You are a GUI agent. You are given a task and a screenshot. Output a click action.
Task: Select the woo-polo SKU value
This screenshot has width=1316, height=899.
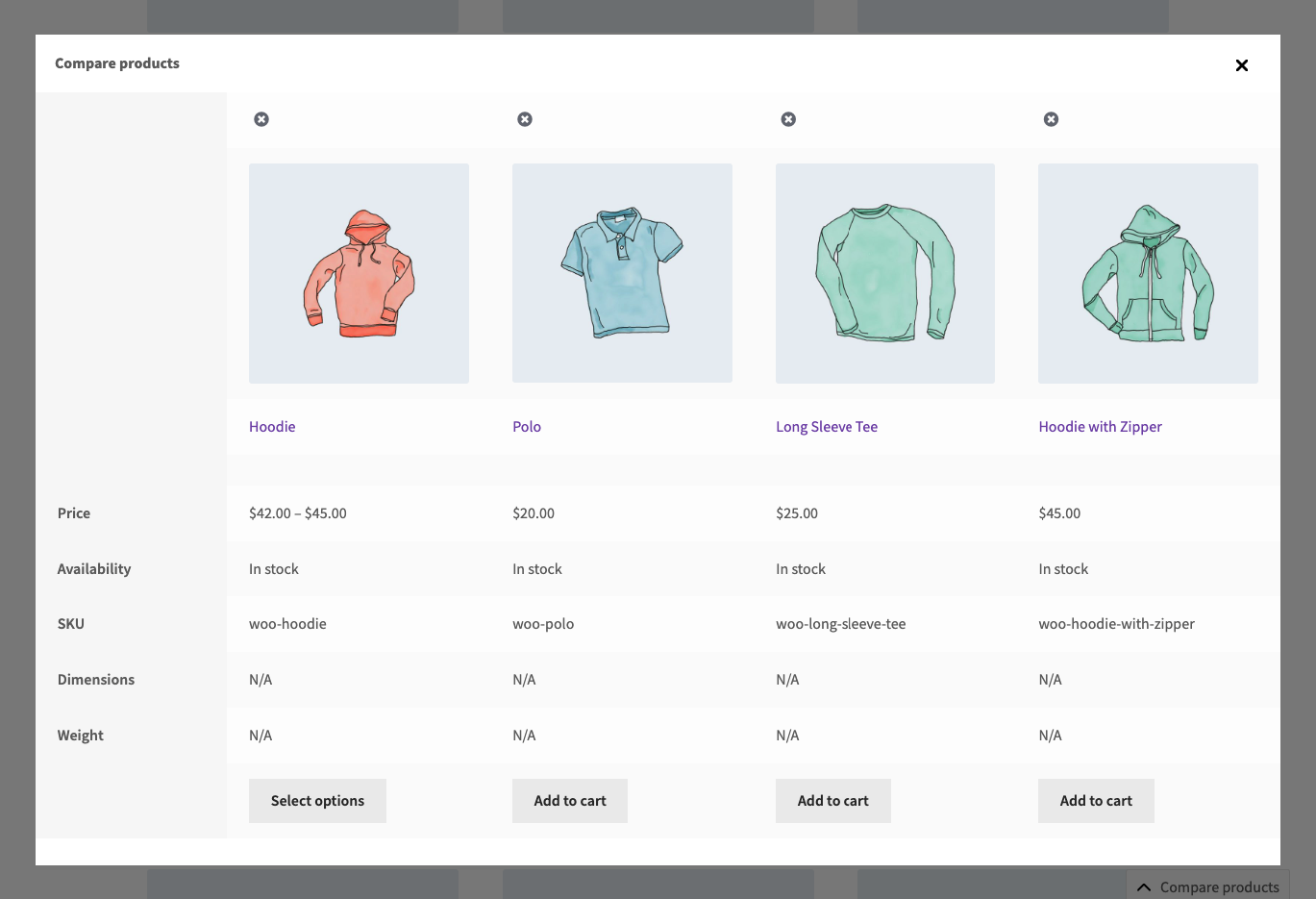[543, 624]
